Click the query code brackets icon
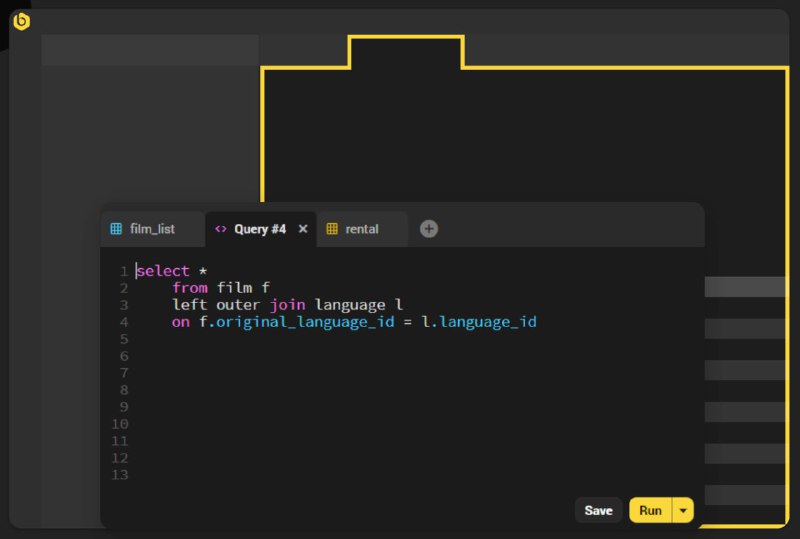Image resolution: width=800 pixels, height=539 pixels. pos(221,229)
